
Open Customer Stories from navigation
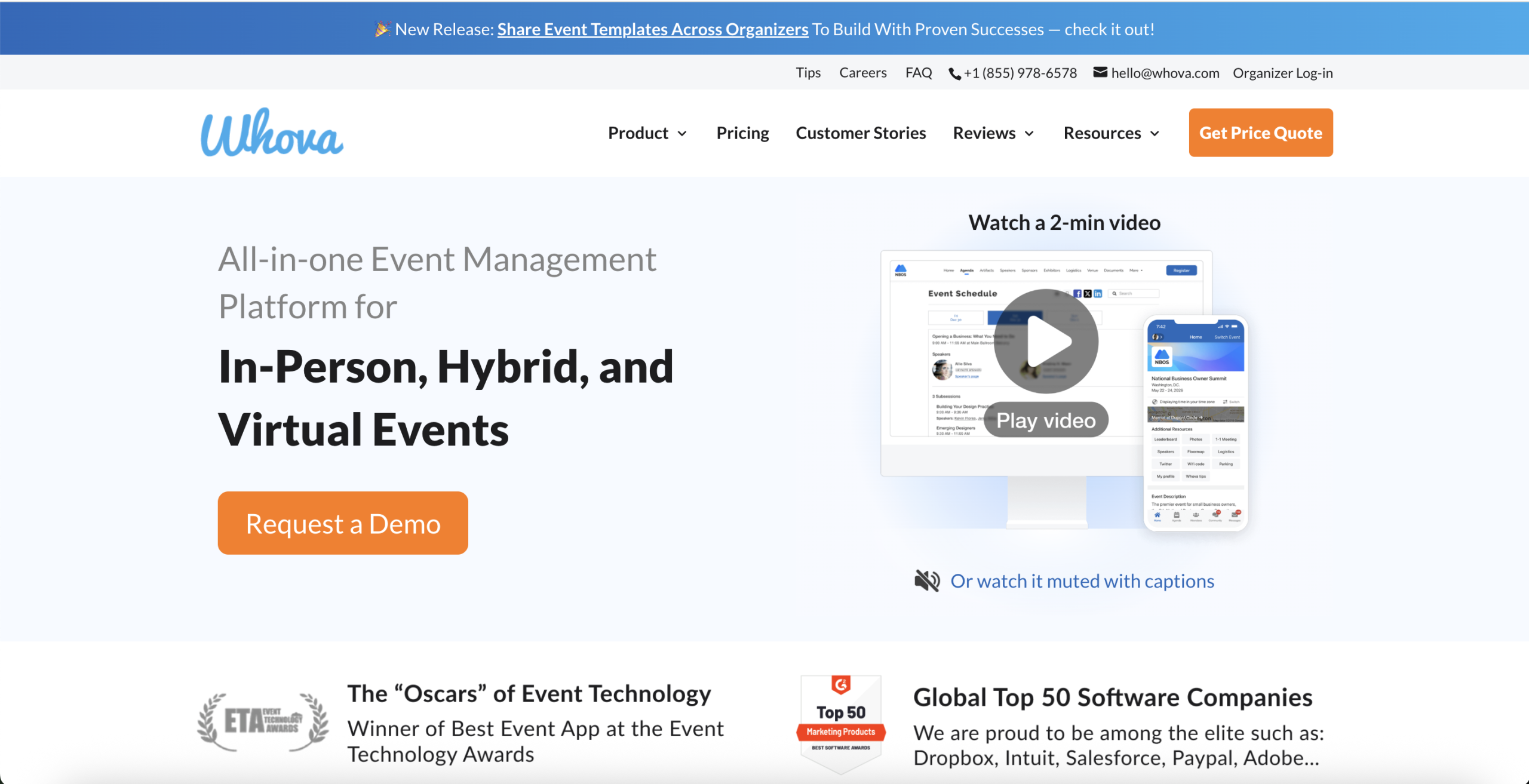pos(861,133)
